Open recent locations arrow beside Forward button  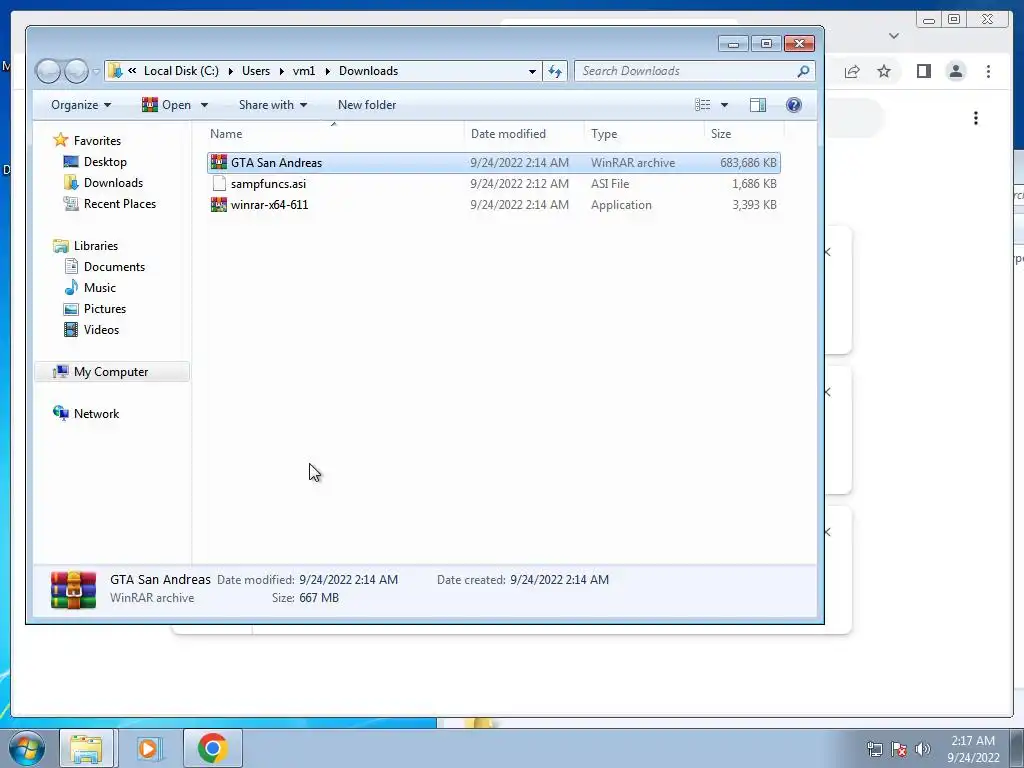click(96, 71)
